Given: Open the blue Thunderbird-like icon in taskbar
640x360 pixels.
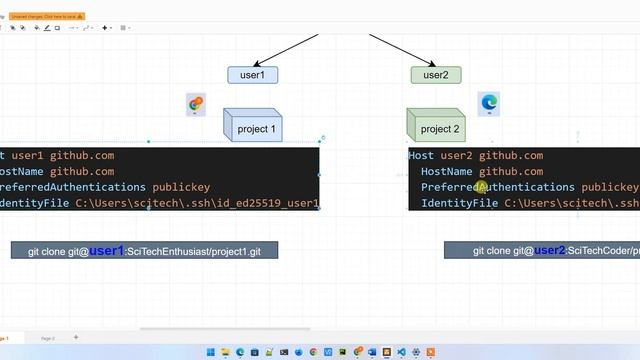Looking at the screenshot, I should pos(299,352).
